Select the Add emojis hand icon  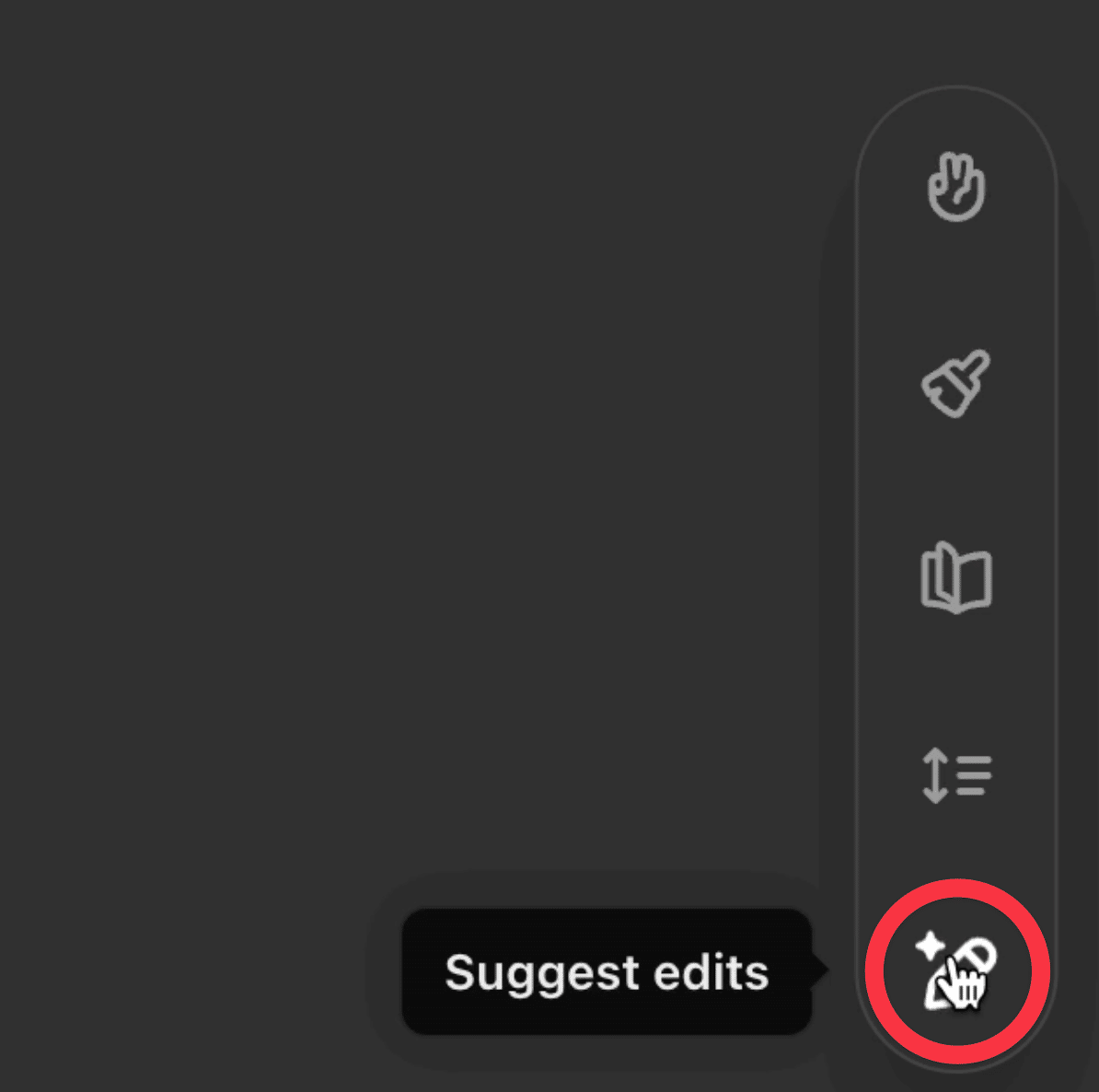click(956, 187)
